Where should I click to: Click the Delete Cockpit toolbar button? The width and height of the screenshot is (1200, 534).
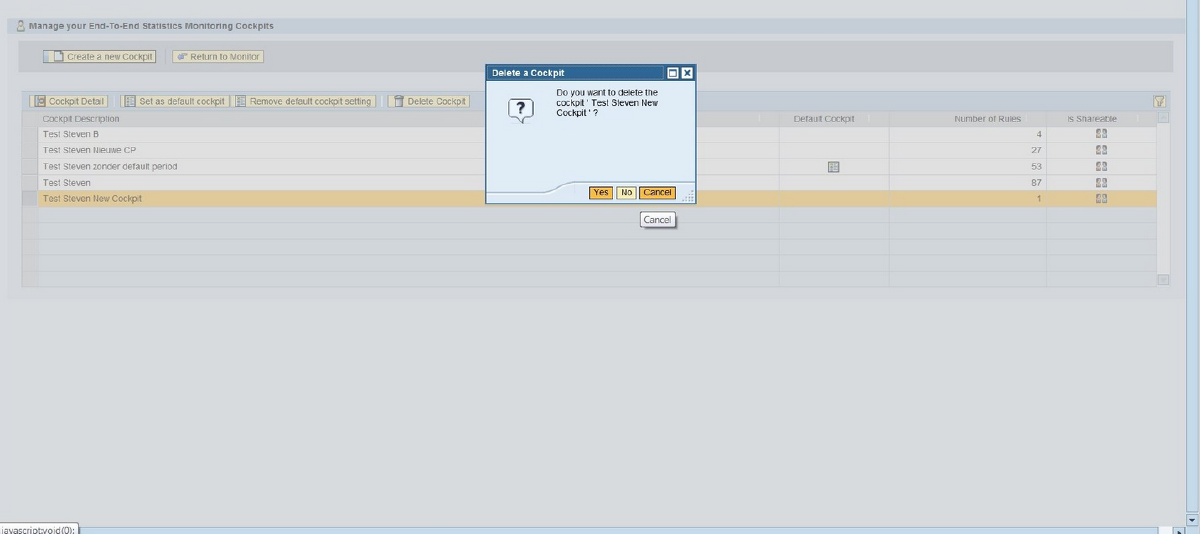pyautogui.click(x=429, y=101)
